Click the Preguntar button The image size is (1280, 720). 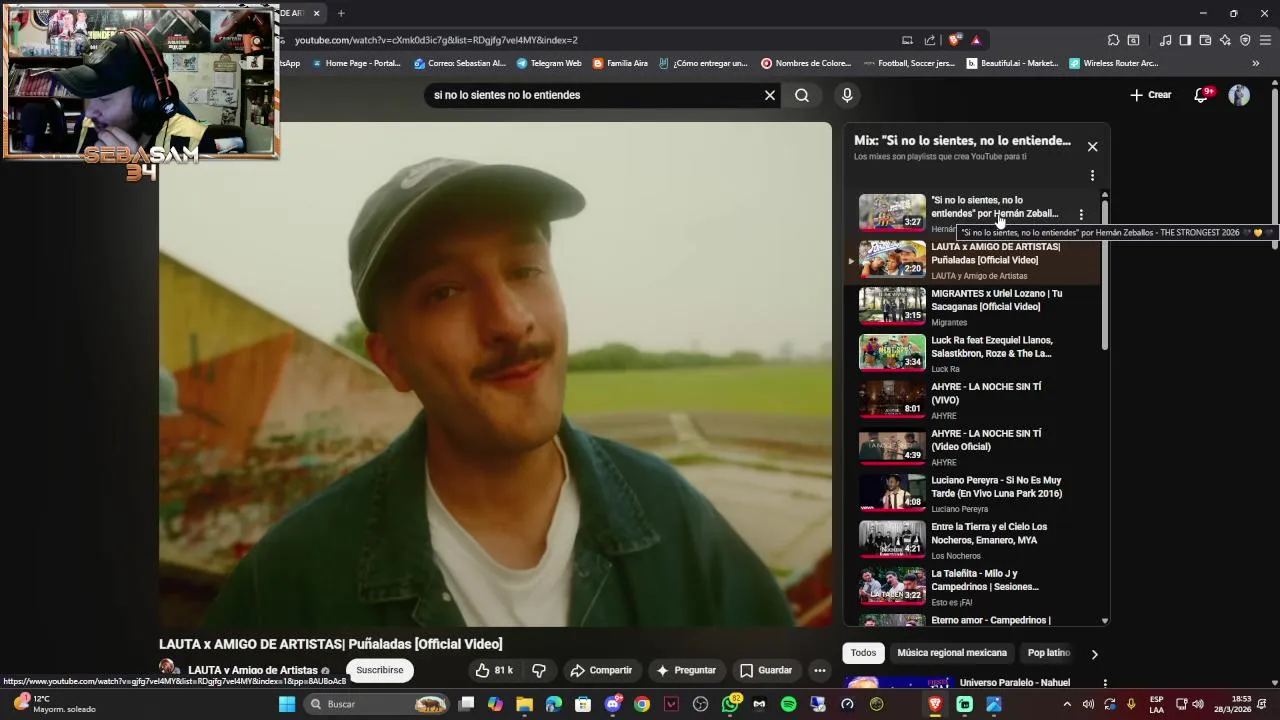click(x=686, y=670)
